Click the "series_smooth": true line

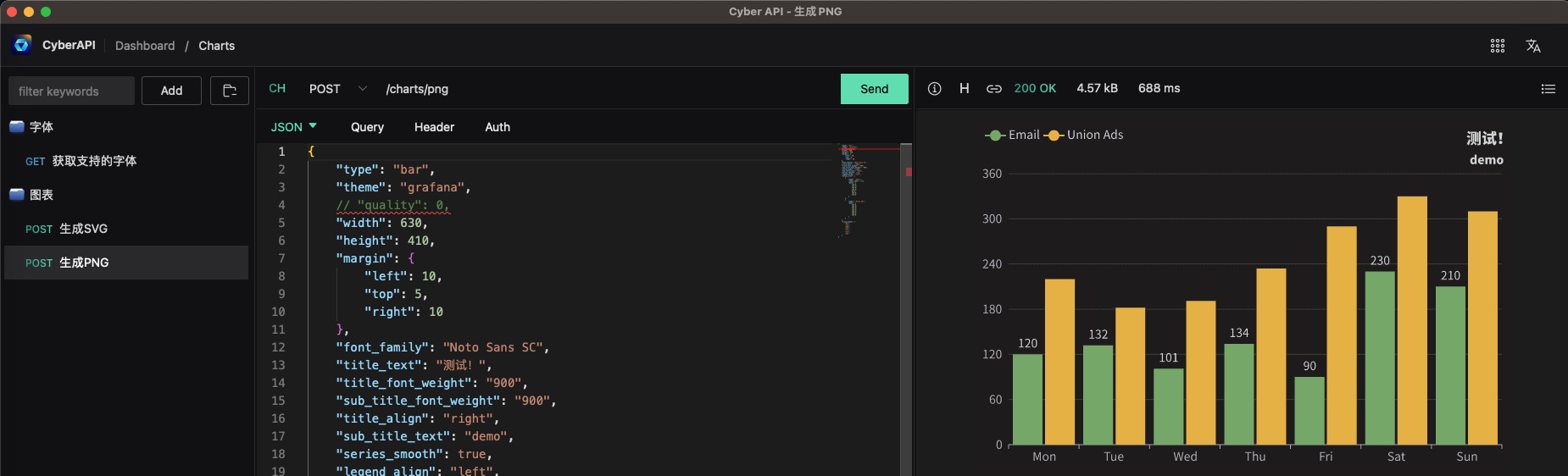click(x=414, y=454)
